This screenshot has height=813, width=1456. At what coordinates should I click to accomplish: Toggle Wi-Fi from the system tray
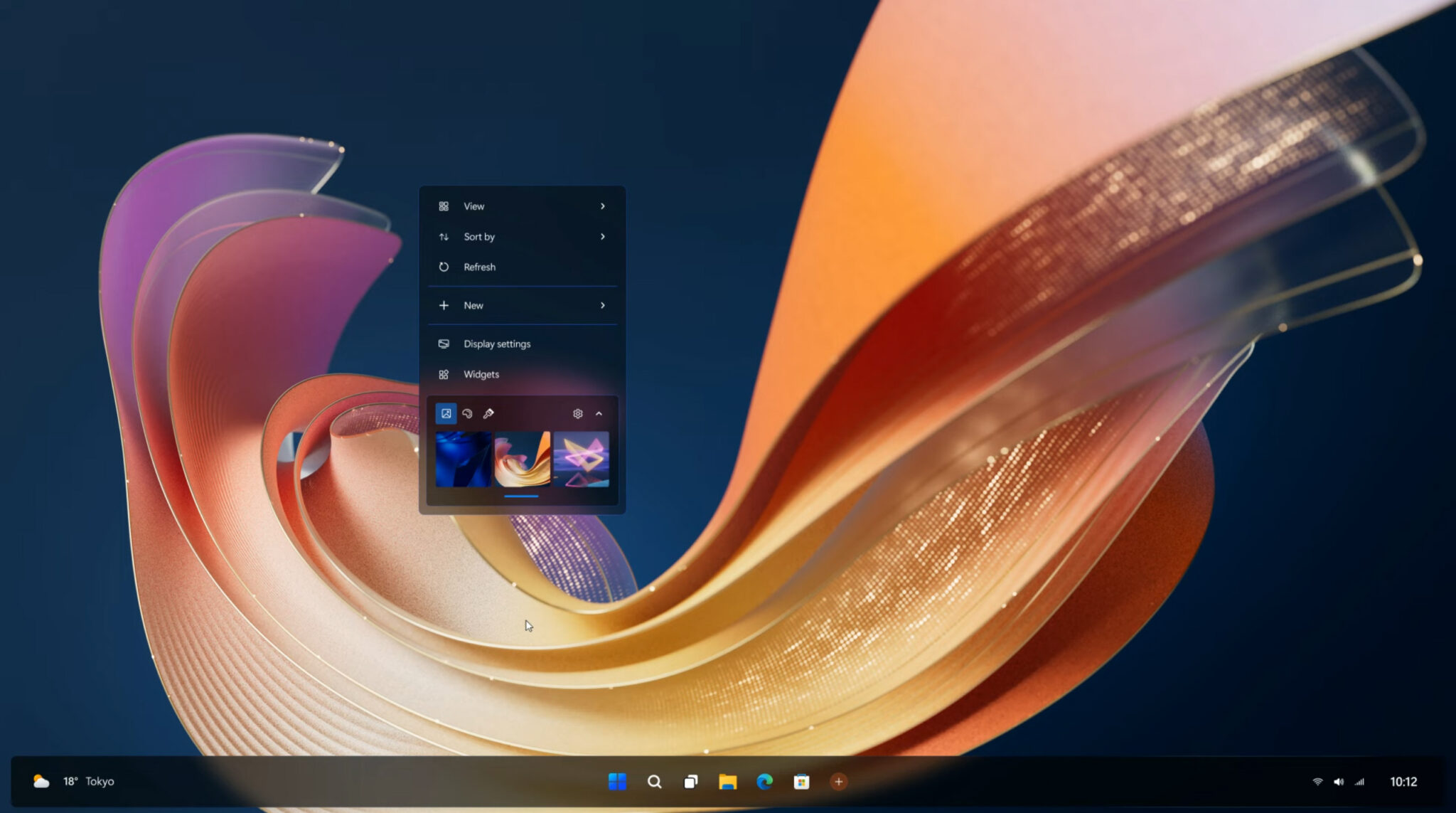(1317, 781)
